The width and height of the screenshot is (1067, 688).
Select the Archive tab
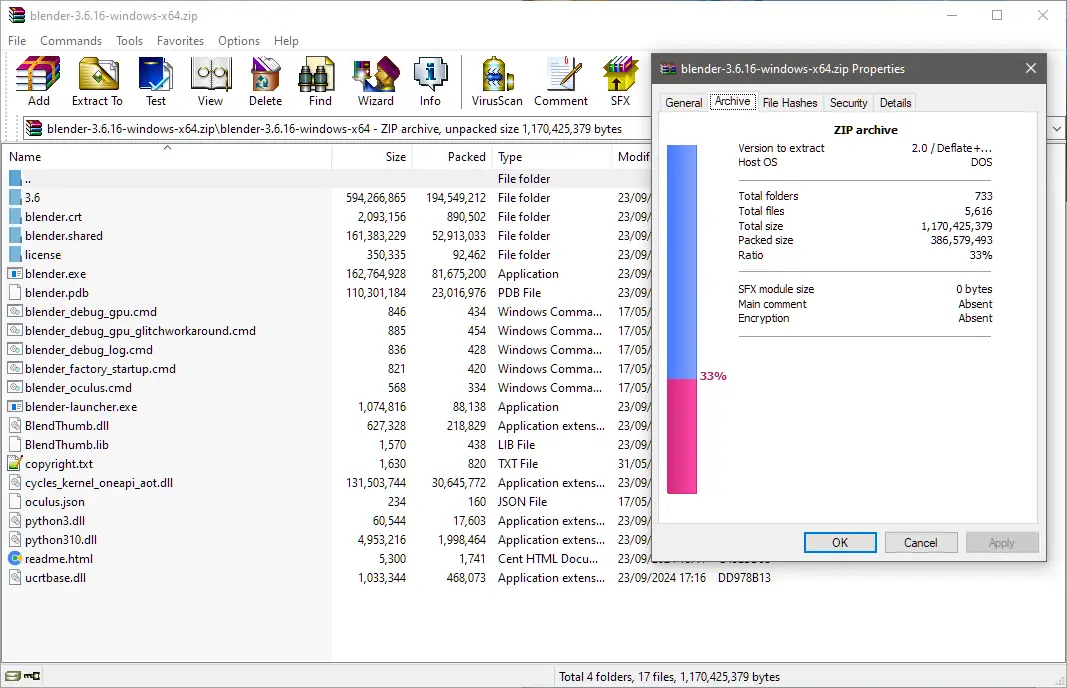pyautogui.click(x=732, y=101)
